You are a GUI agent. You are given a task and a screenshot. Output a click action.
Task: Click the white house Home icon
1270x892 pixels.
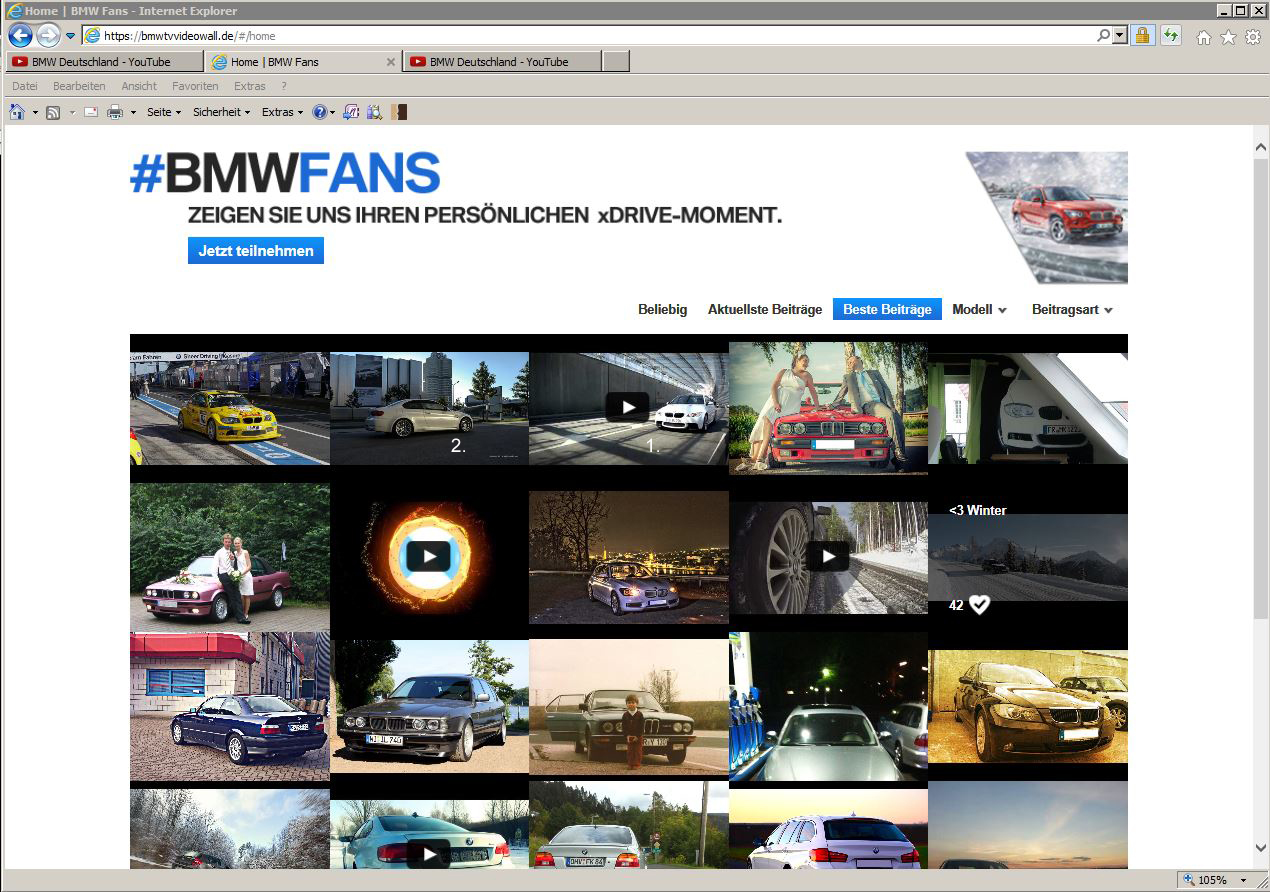[x=1204, y=37]
